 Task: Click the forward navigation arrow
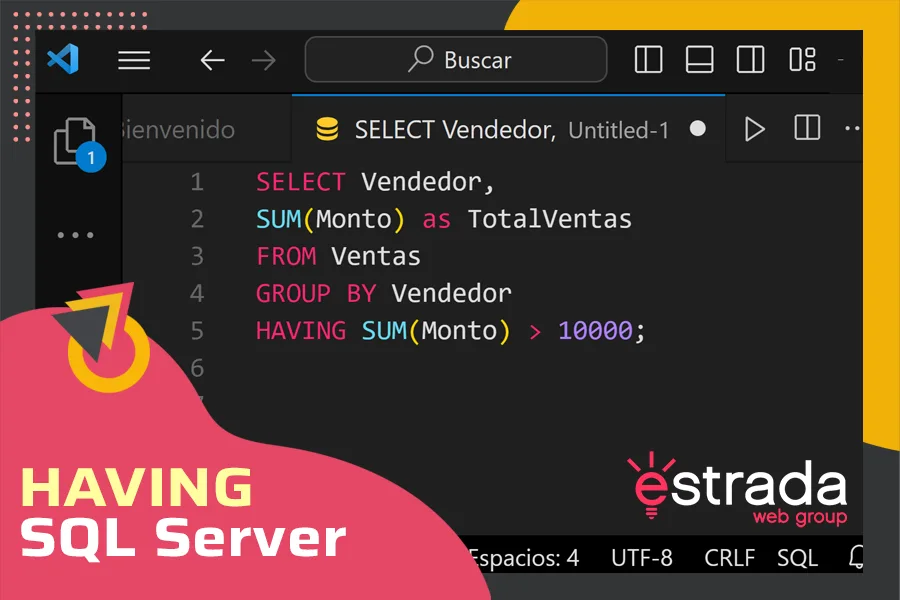point(263,60)
